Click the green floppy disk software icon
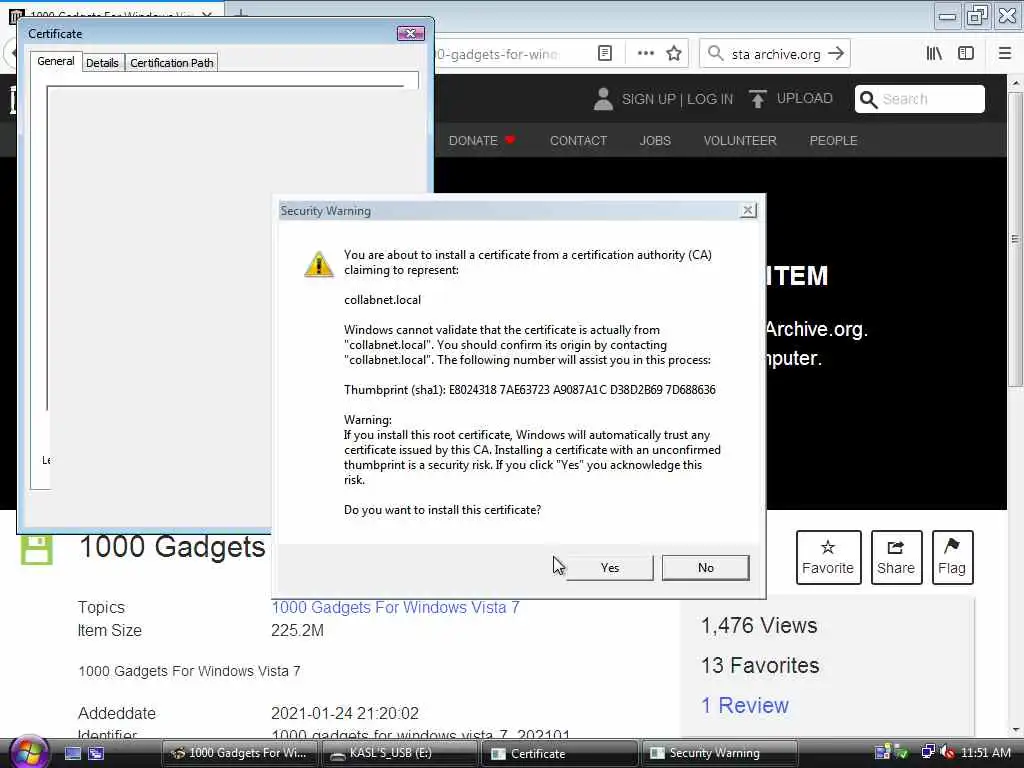 pyautogui.click(x=37, y=549)
